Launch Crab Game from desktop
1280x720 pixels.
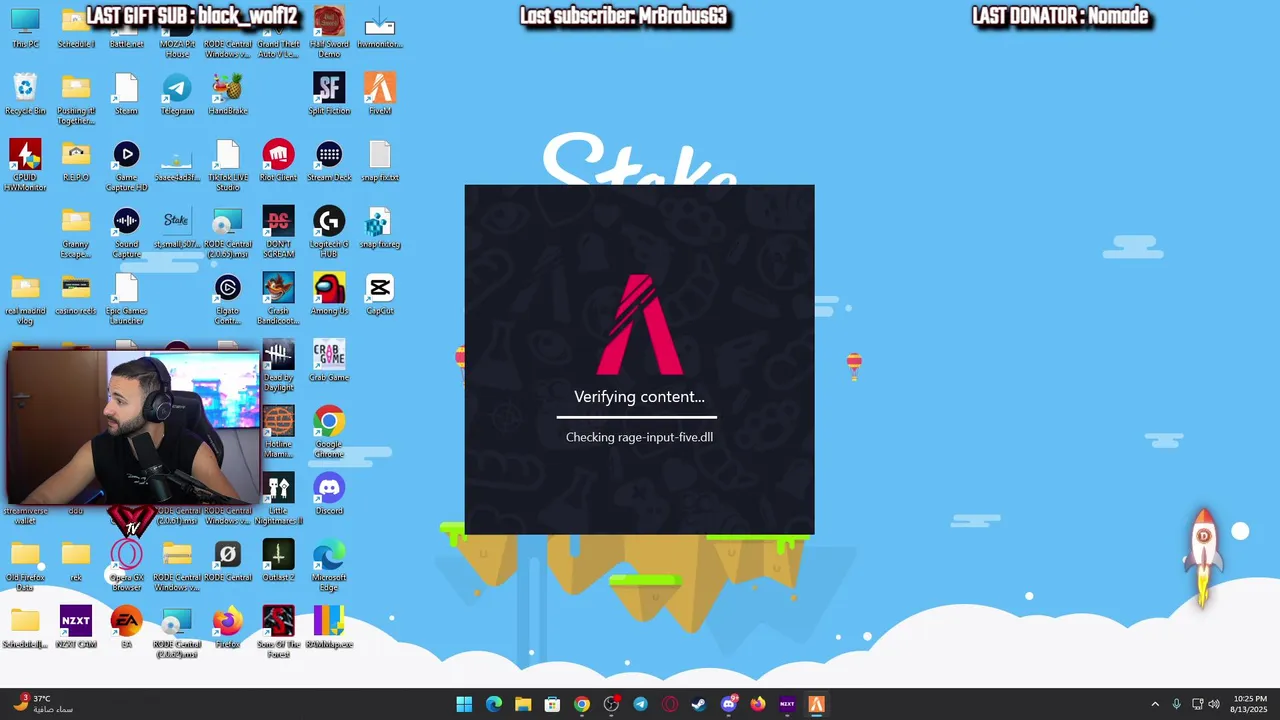coord(329,360)
